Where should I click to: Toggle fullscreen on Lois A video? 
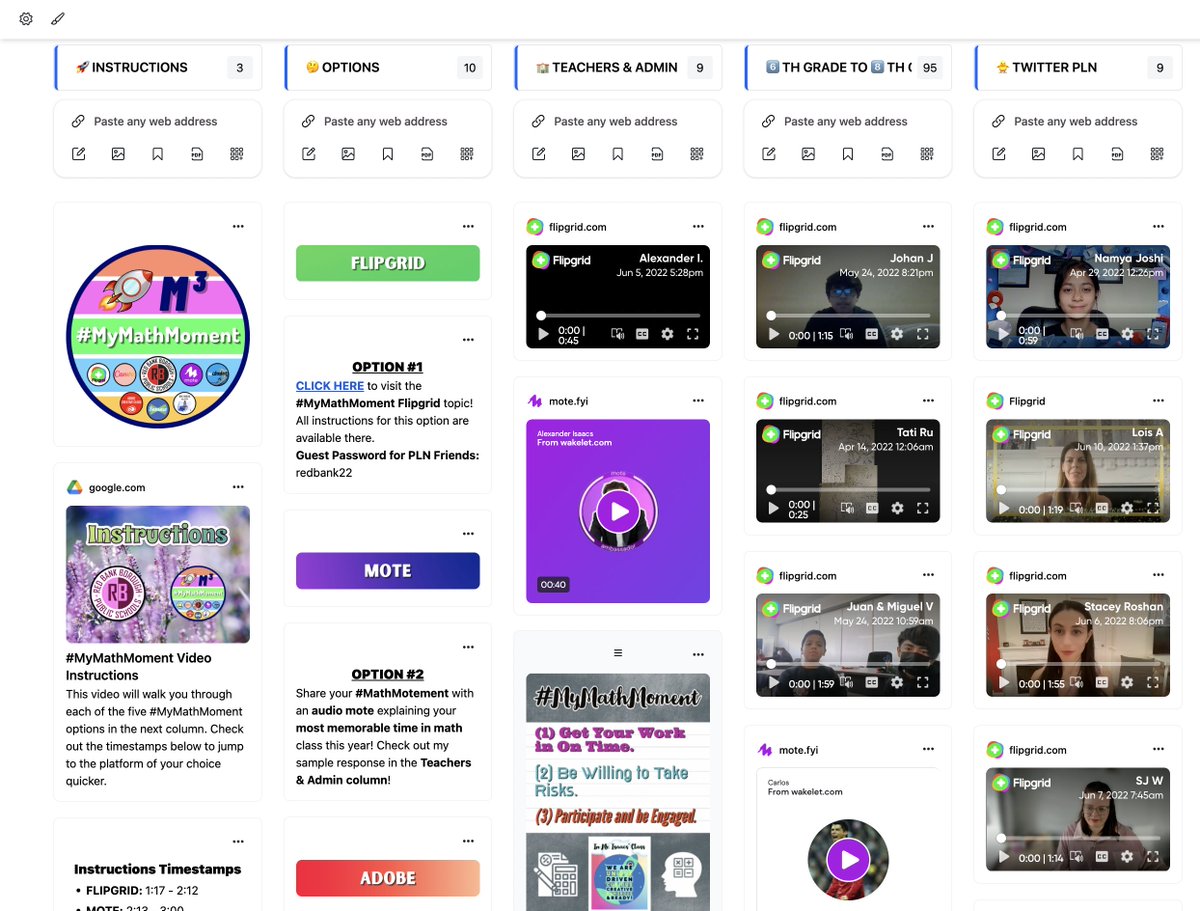pyautogui.click(x=1153, y=509)
